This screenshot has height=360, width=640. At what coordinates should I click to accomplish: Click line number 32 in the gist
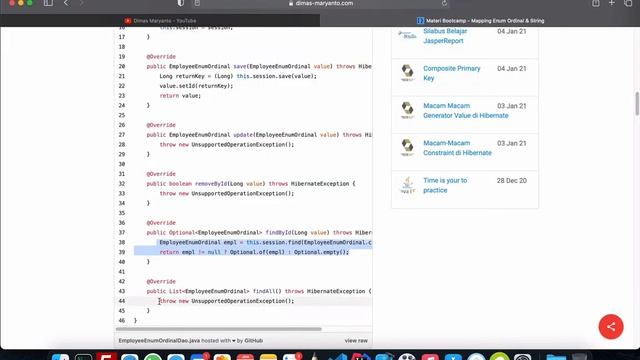click(122, 184)
